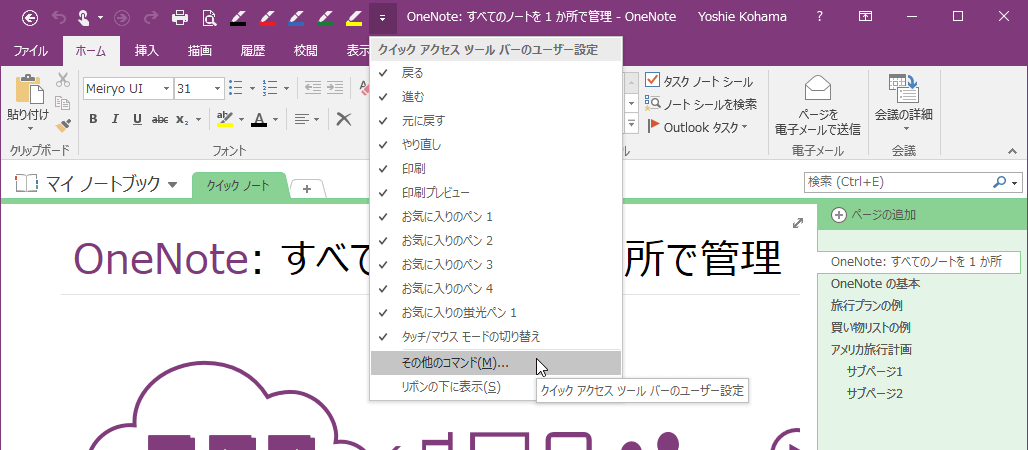Uncheck お気に入りの蛍光ペン 1 menu item

[496, 312]
